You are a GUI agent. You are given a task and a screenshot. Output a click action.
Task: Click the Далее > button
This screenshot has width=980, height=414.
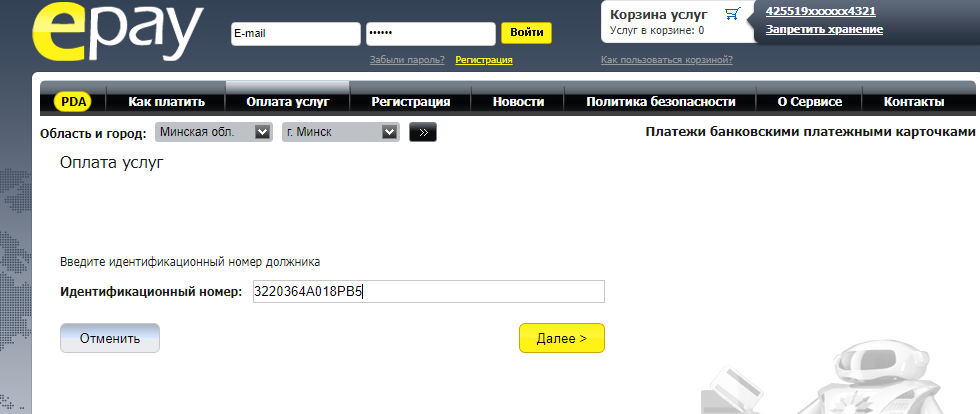(562, 338)
